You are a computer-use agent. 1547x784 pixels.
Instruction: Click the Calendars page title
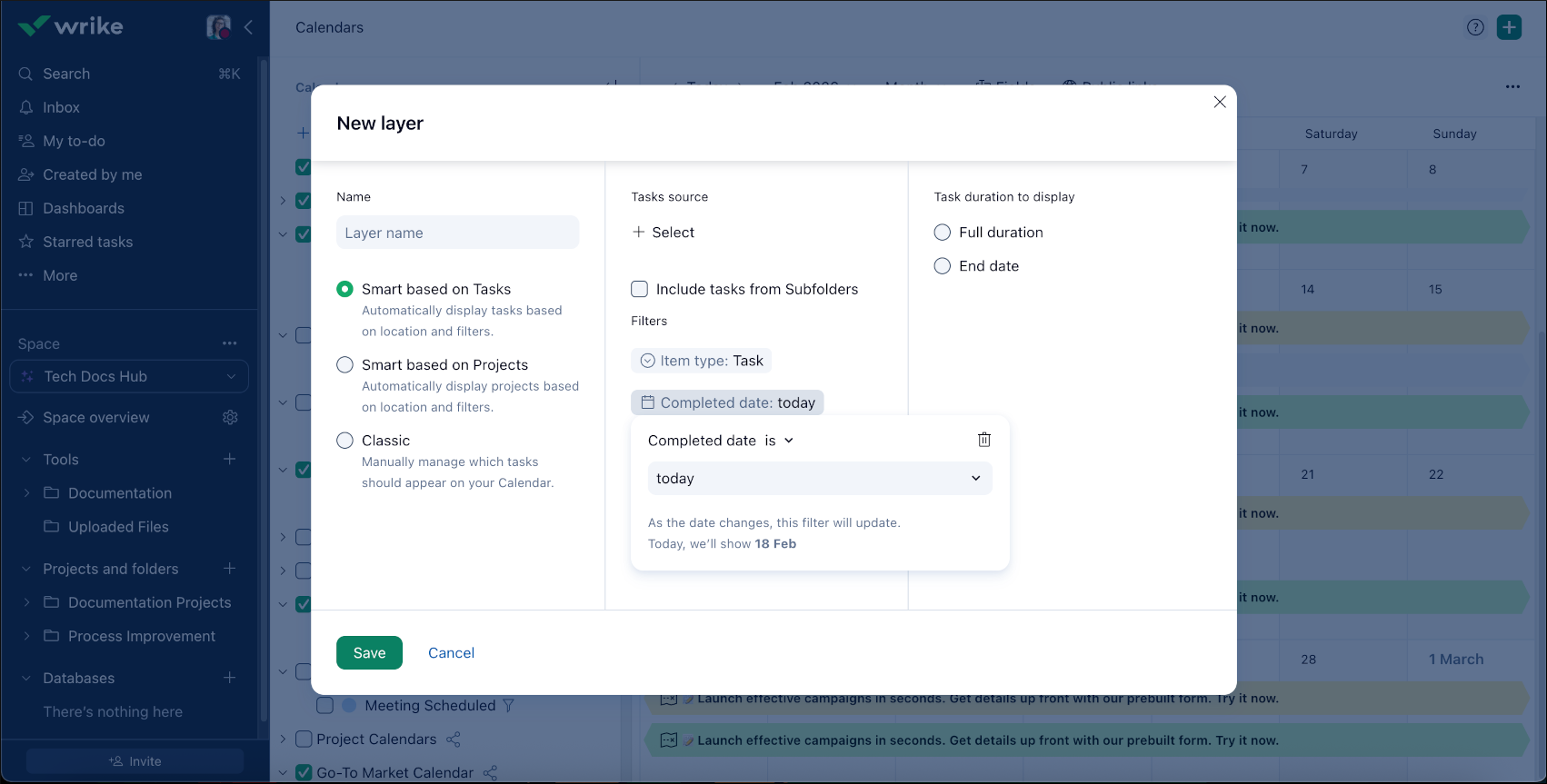point(329,27)
